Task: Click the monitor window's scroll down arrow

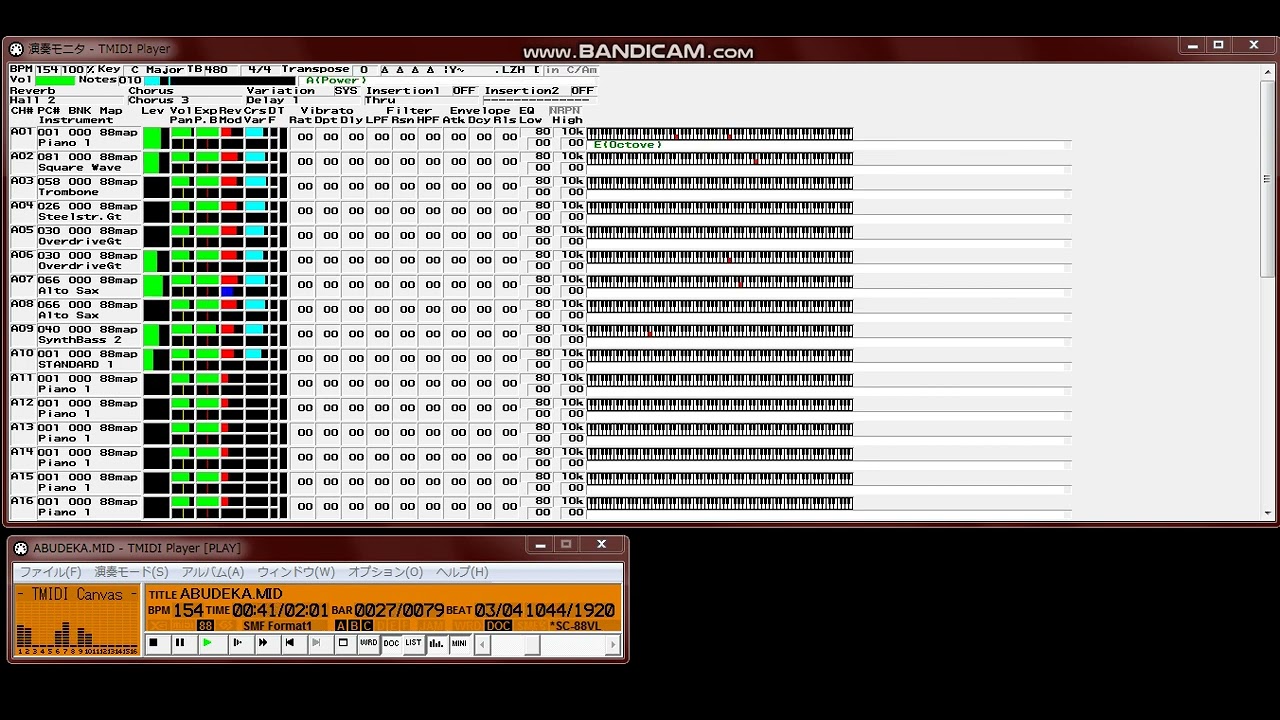Action: 1267,513
